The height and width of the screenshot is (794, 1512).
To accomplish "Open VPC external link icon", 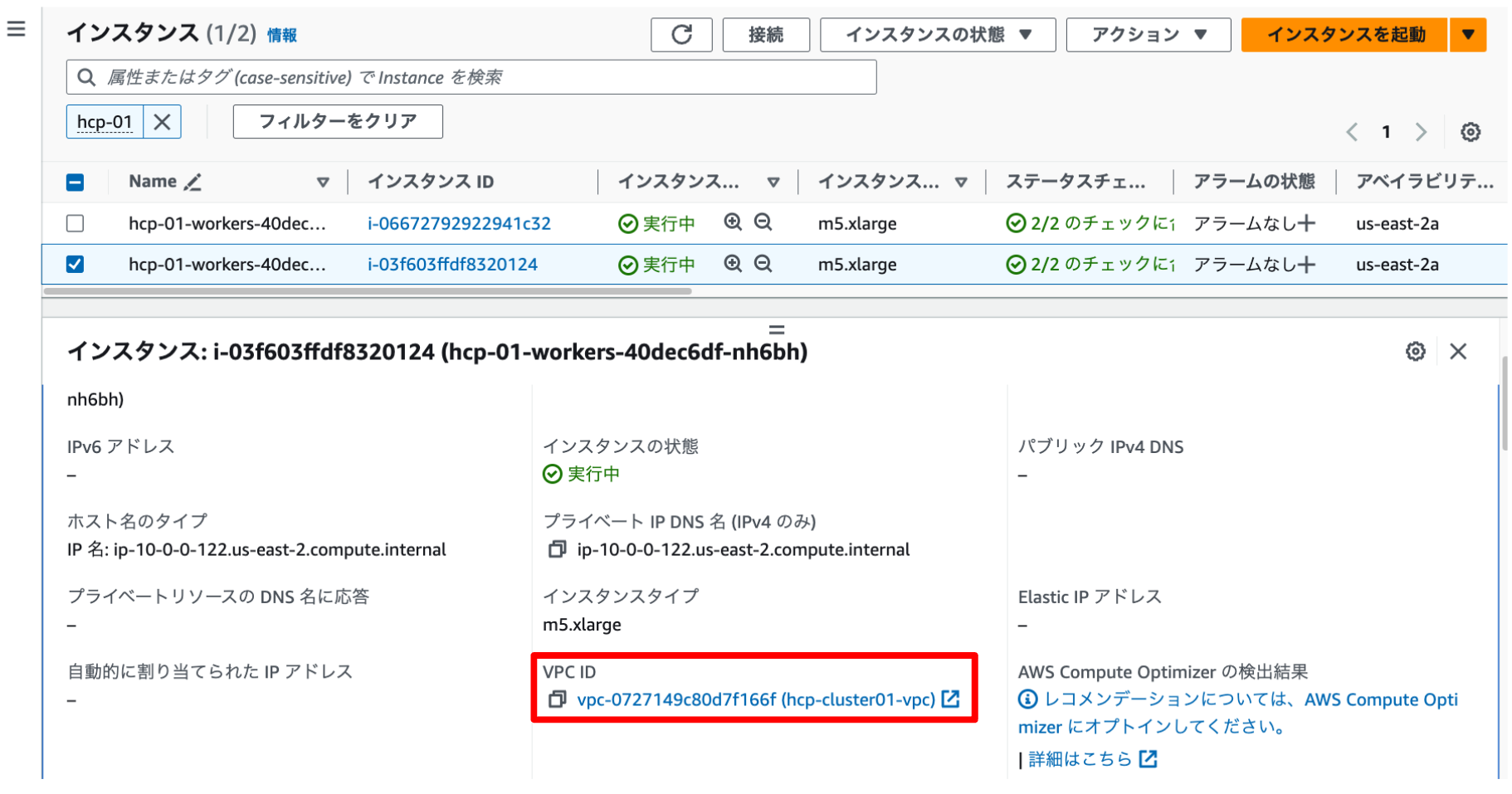I will click(951, 699).
